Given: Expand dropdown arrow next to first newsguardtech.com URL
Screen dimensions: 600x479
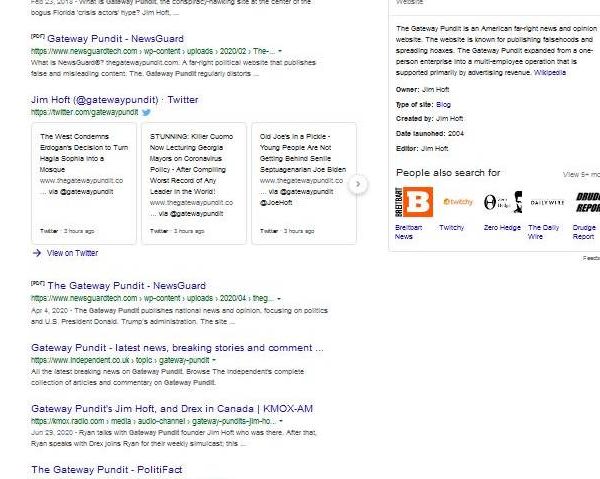Looking at the screenshot, I should coord(280,50).
